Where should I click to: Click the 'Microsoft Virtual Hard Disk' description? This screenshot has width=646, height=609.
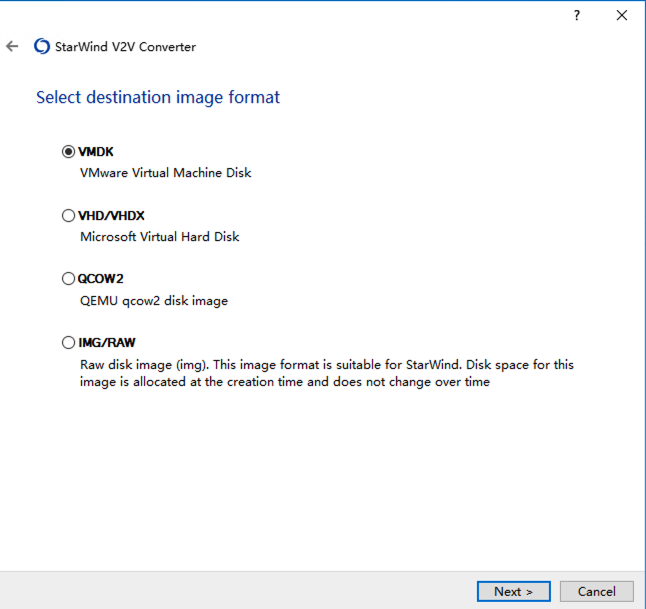(159, 237)
